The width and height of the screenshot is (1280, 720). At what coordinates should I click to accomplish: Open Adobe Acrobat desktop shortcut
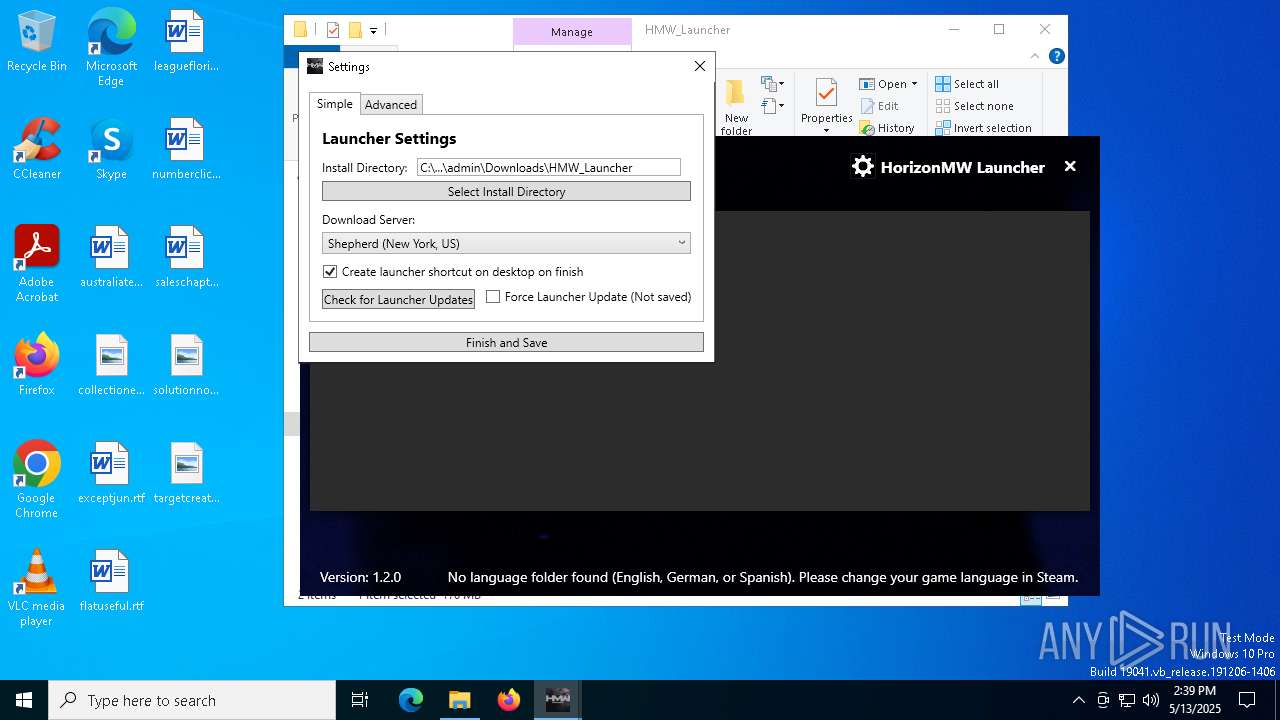pos(37,264)
